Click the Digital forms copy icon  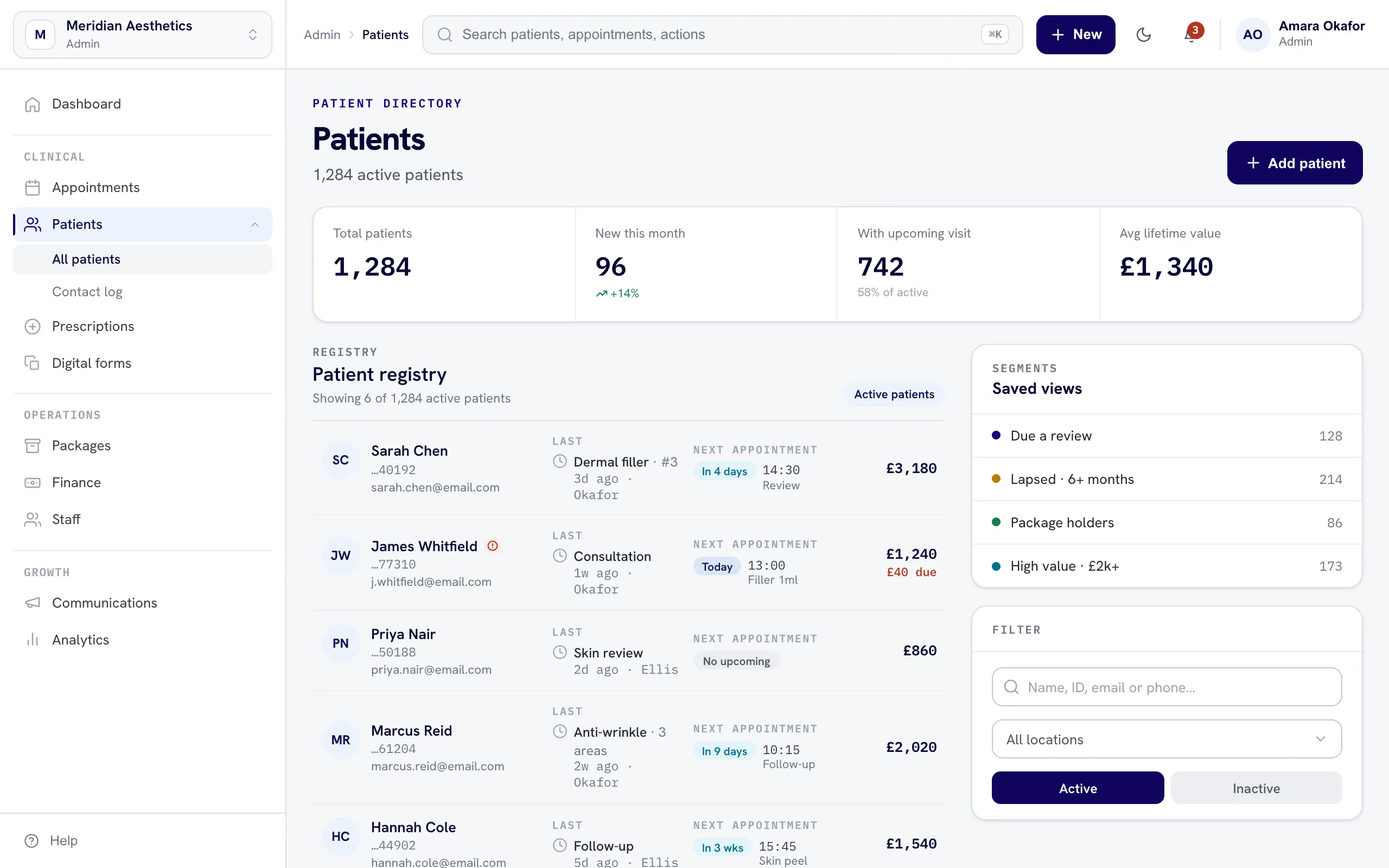[33, 363]
